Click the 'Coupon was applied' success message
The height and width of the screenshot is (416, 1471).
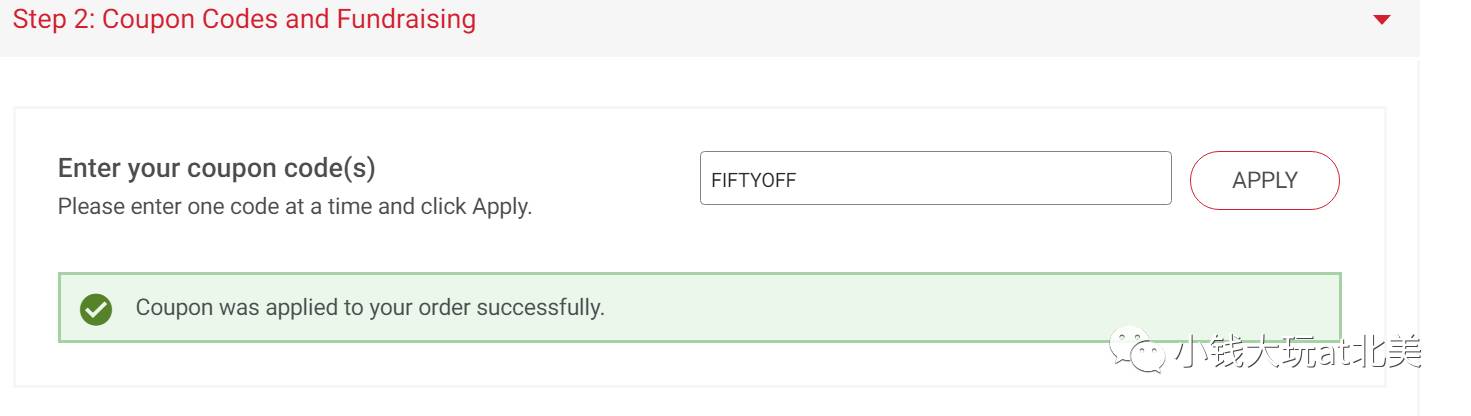point(370,307)
